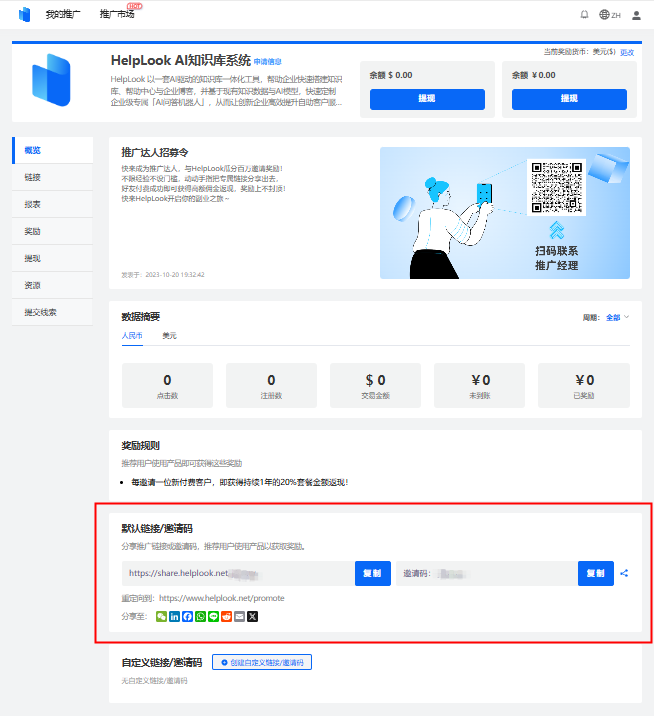Click 更改 link for reward currency

click(x=627, y=53)
